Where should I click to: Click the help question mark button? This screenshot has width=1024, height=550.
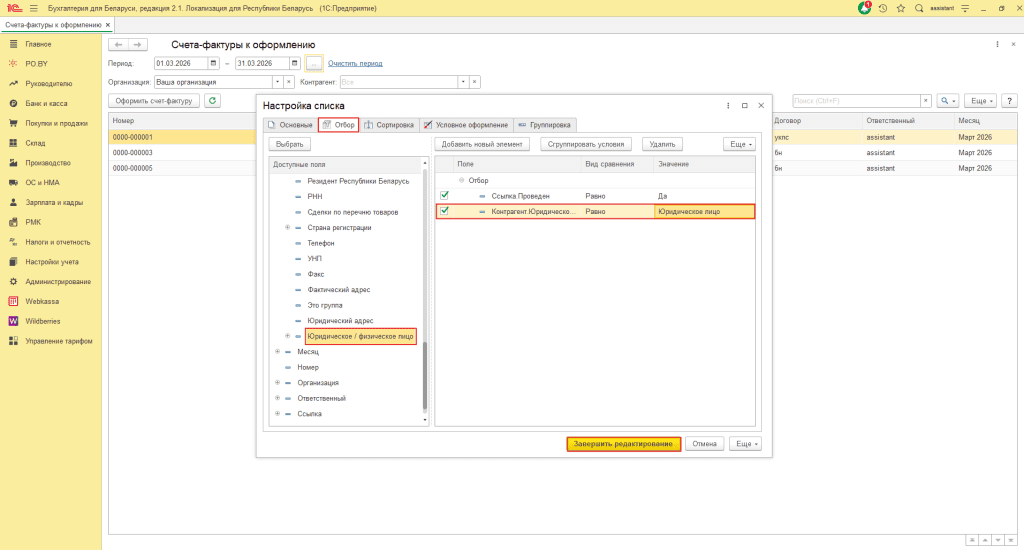[x=1009, y=101]
